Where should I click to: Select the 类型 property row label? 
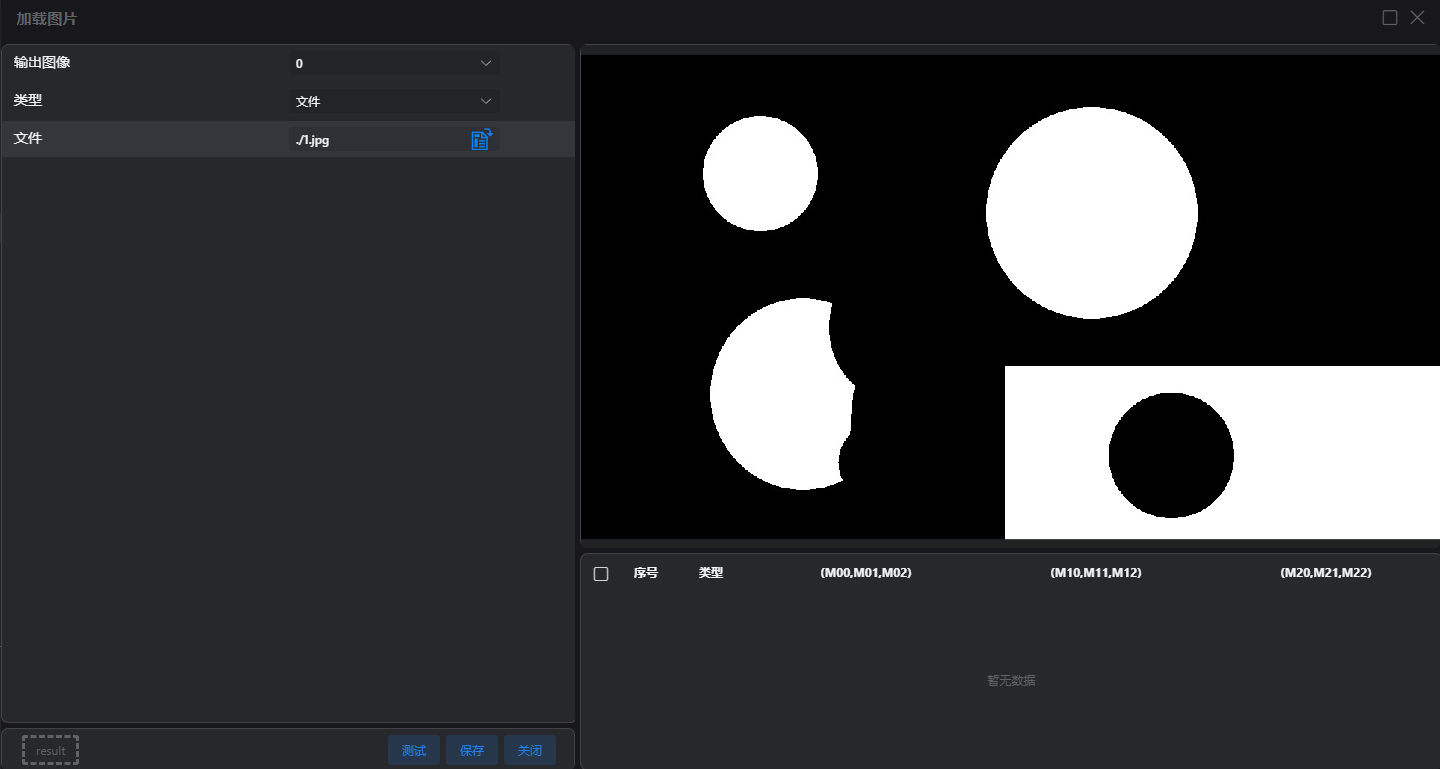[28, 100]
